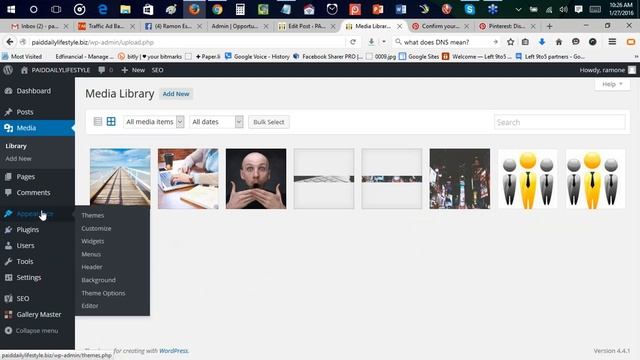Select Header in Appearance flyout
This screenshot has height=360, width=640.
(92, 267)
